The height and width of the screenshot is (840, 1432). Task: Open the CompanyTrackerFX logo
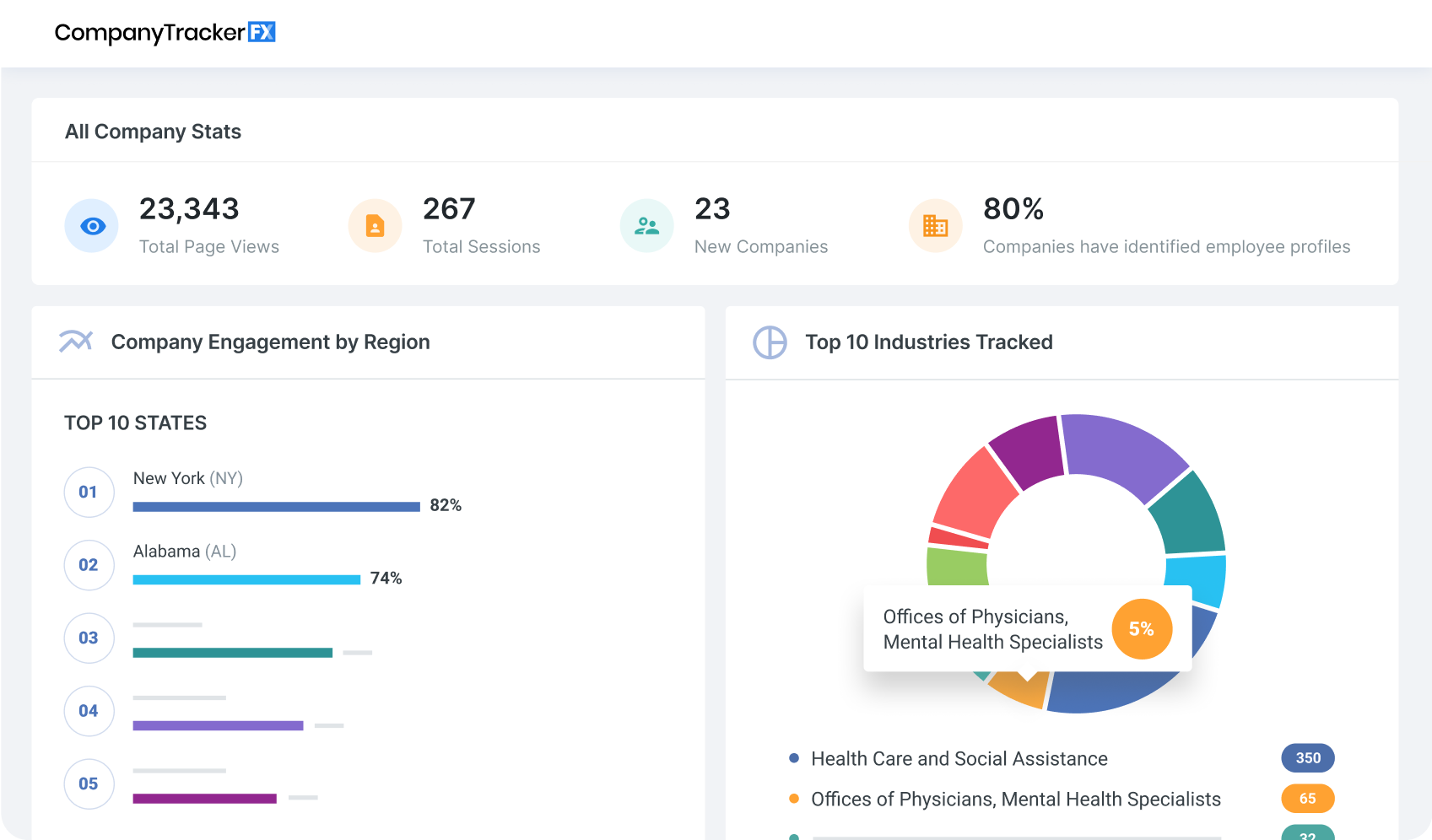click(165, 32)
